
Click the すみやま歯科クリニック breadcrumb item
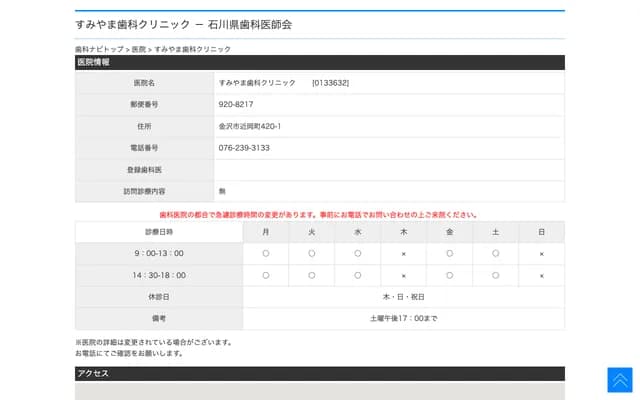[192, 49]
